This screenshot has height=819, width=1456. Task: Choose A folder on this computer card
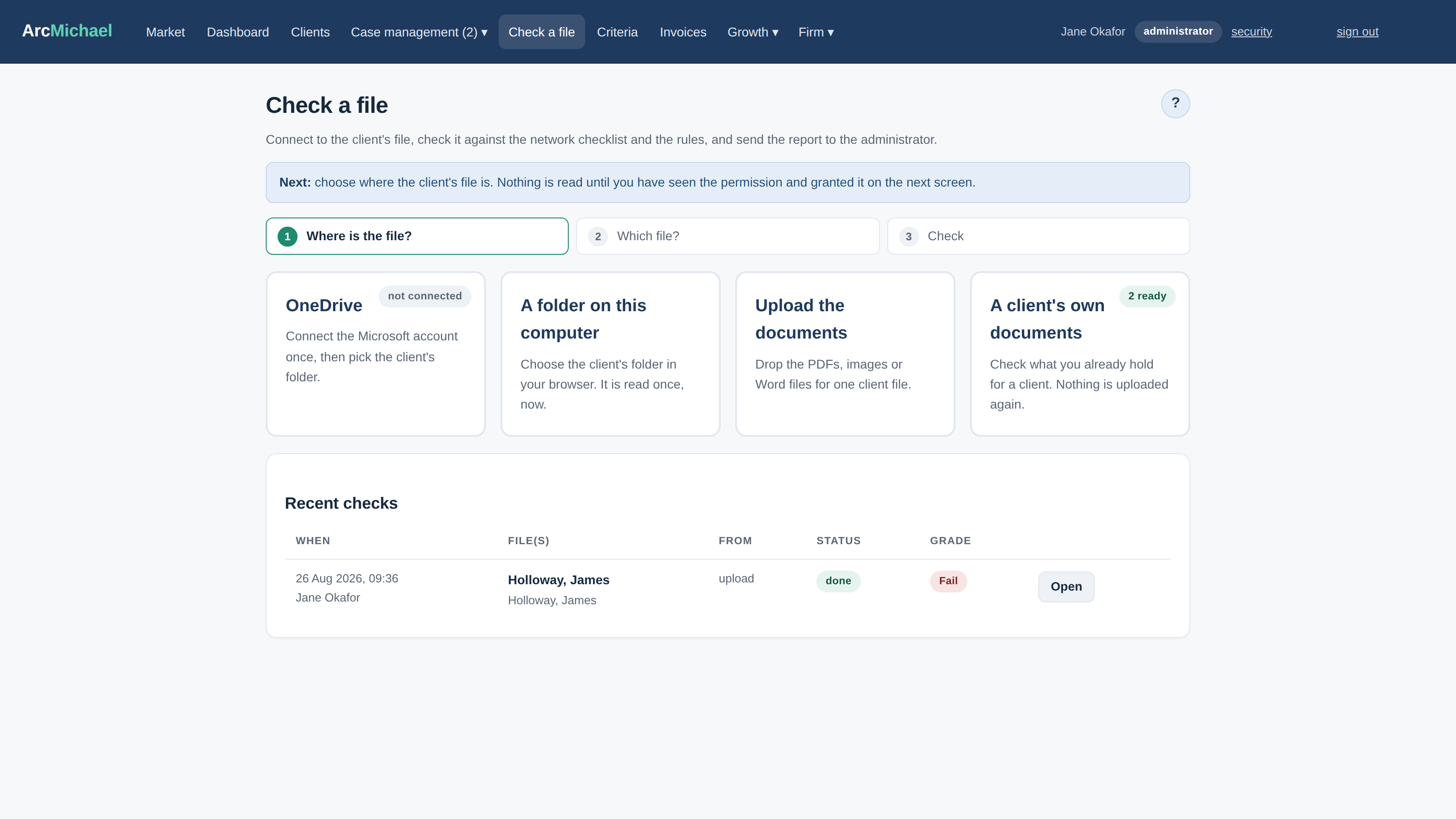611,354
